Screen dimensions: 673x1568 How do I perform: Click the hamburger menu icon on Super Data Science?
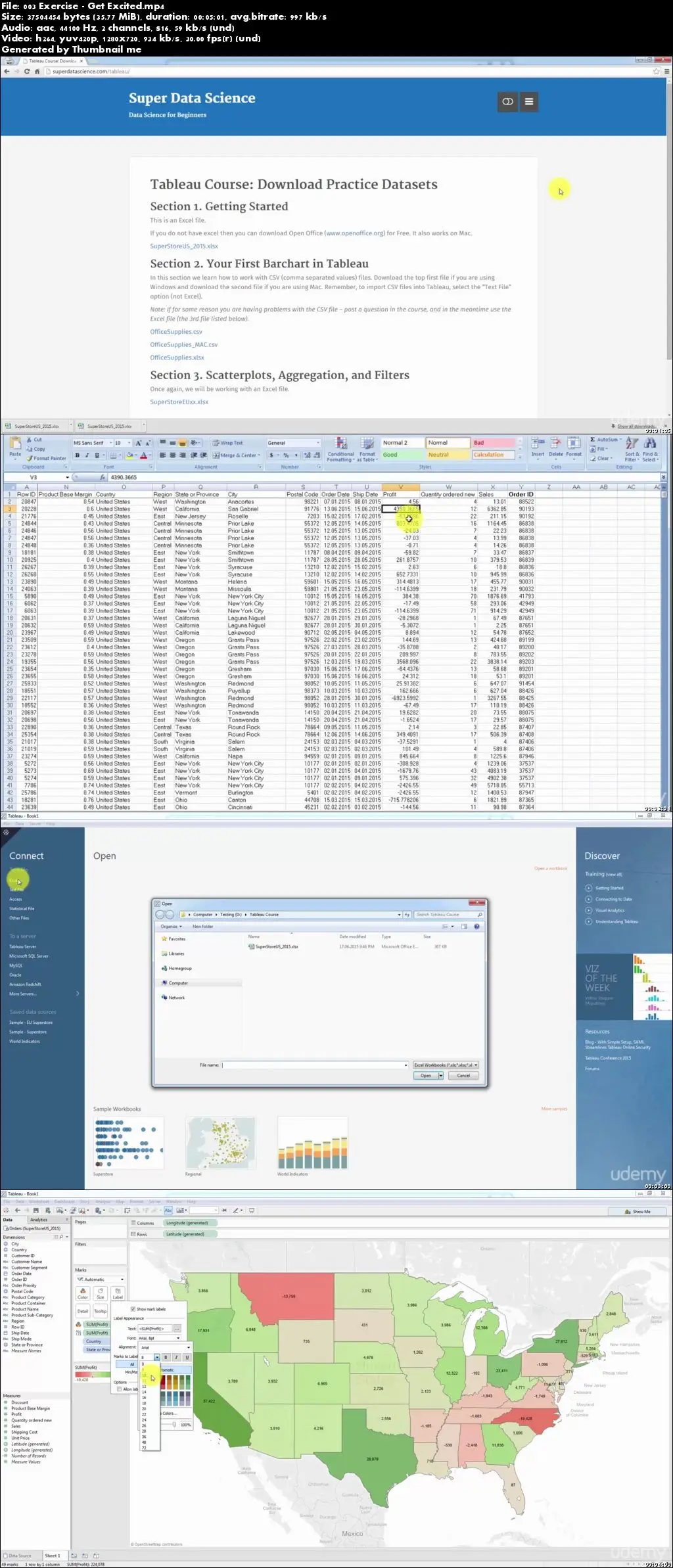coord(529,102)
